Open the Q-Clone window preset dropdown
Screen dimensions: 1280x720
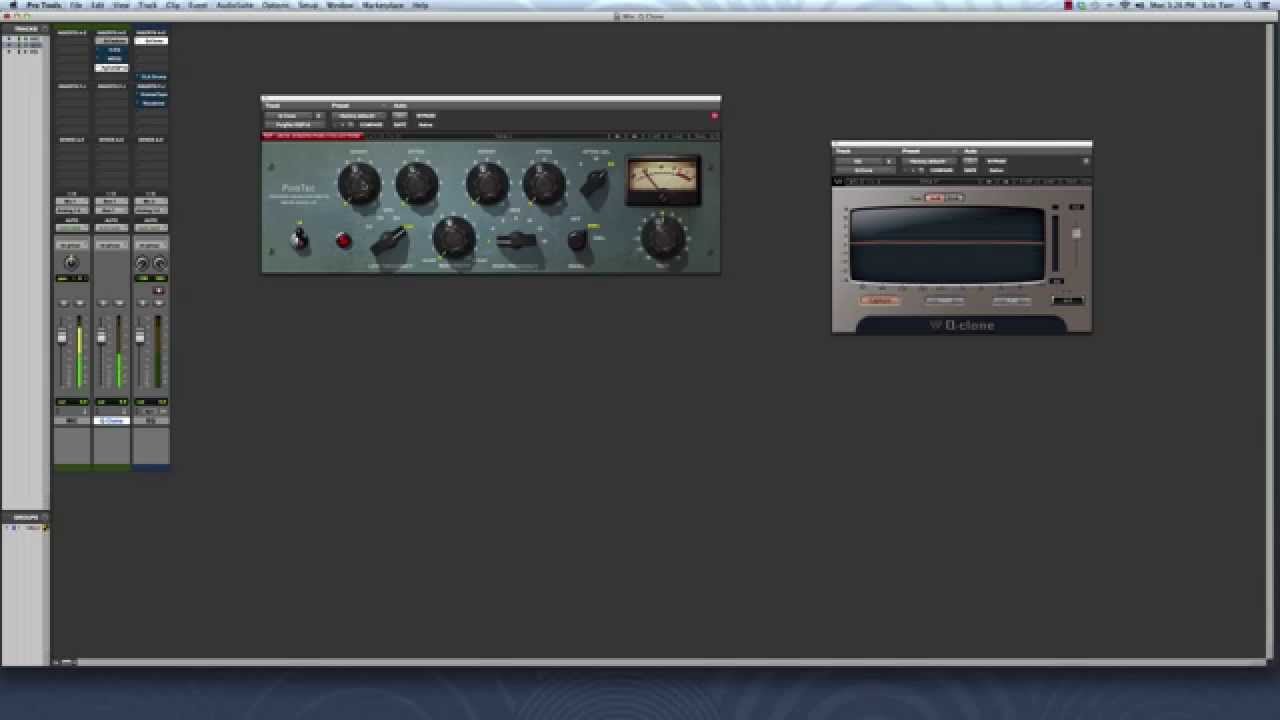[928, 161]
